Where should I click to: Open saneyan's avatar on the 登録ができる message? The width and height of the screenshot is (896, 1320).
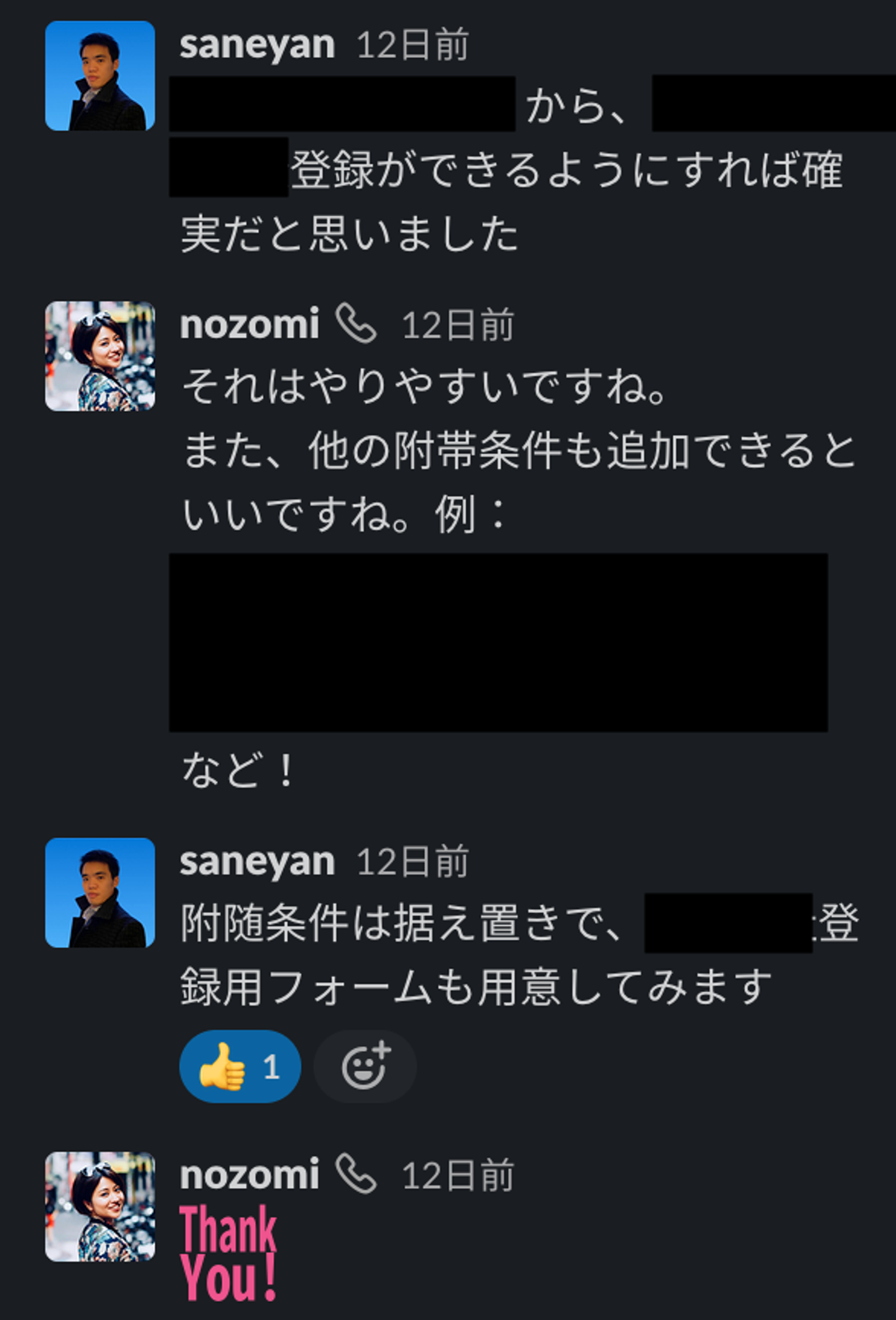[100, 76]
